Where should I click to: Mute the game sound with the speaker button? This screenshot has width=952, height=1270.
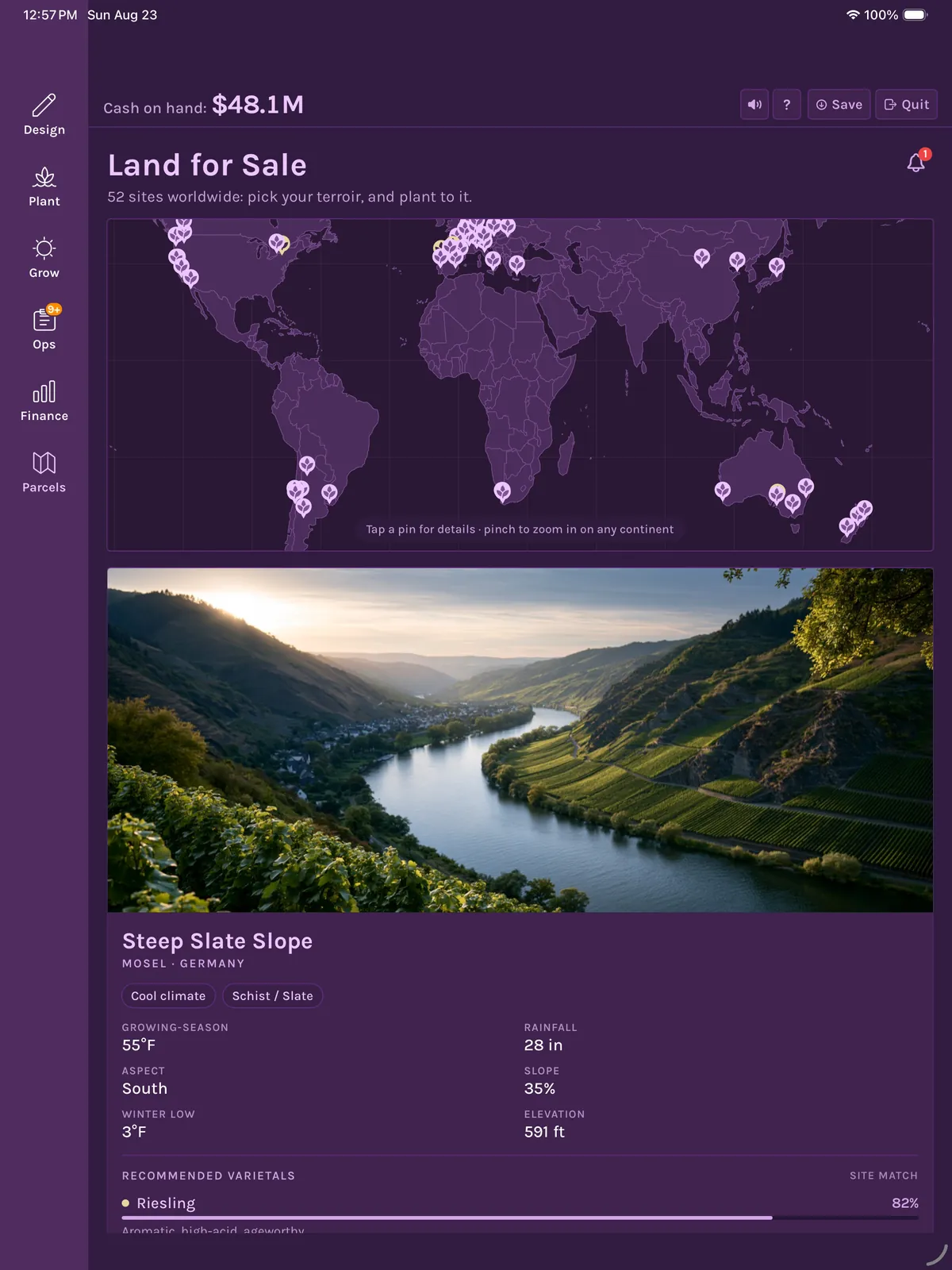(754, 105)
